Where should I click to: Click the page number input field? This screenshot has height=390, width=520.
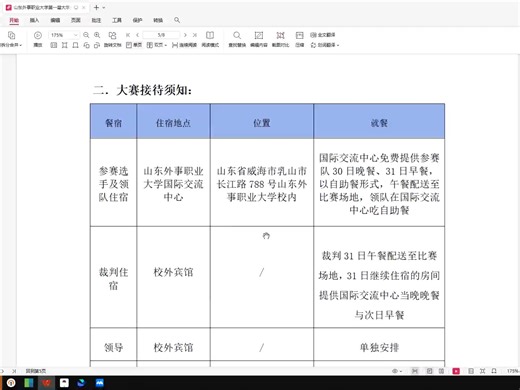coord(161,35)
